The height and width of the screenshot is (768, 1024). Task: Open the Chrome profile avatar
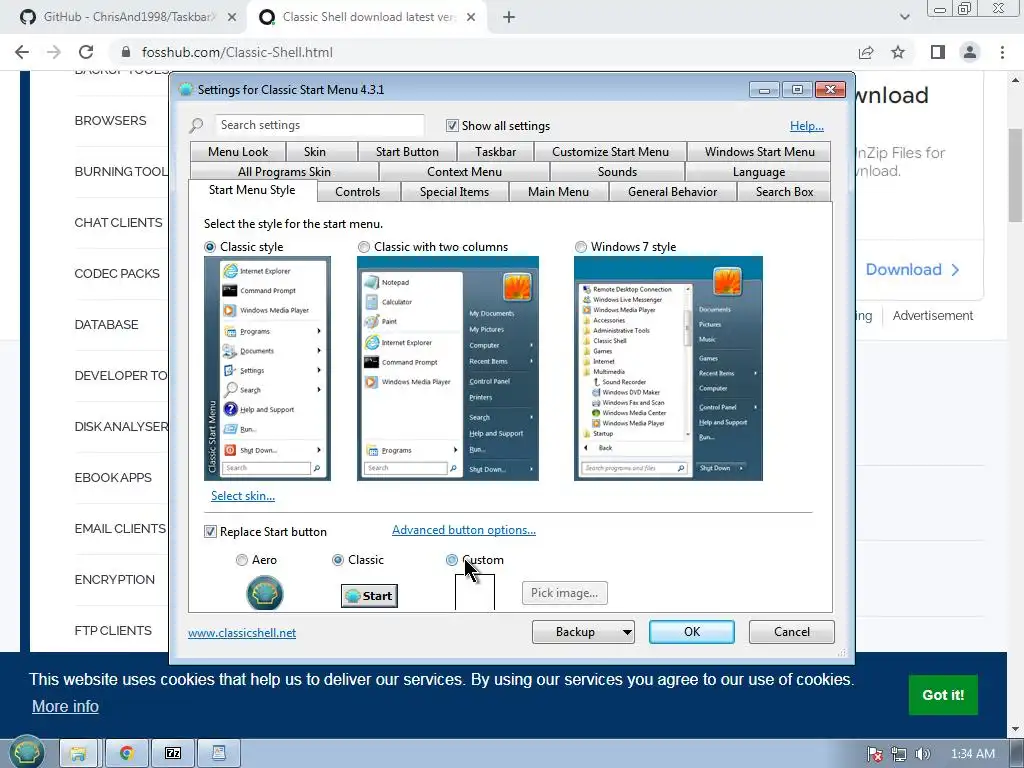point(970,52)
